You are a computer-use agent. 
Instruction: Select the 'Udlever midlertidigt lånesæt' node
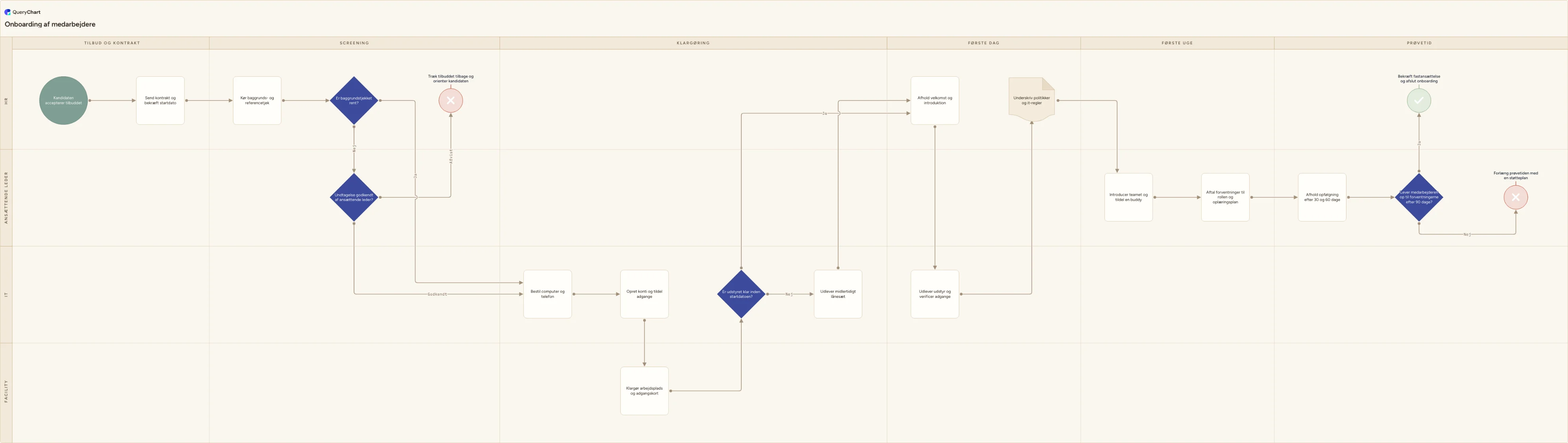(837, 294)
